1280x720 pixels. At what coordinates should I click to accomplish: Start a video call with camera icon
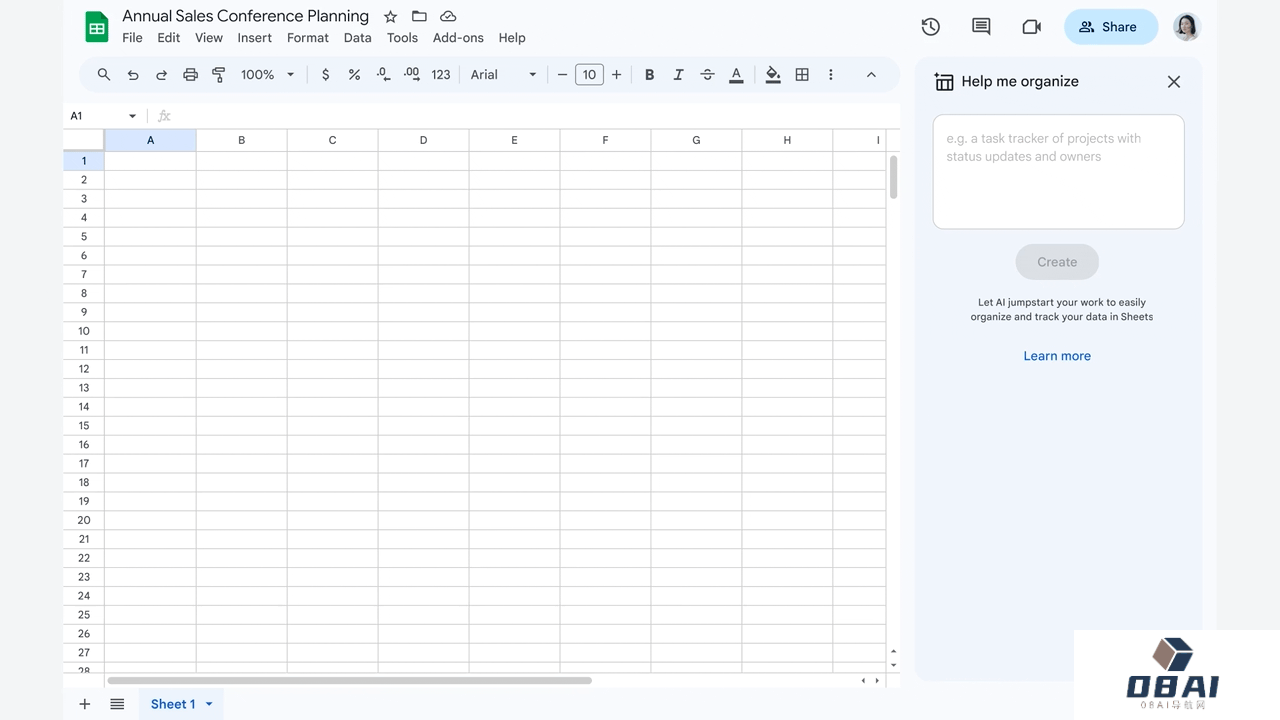point(1031,27)
